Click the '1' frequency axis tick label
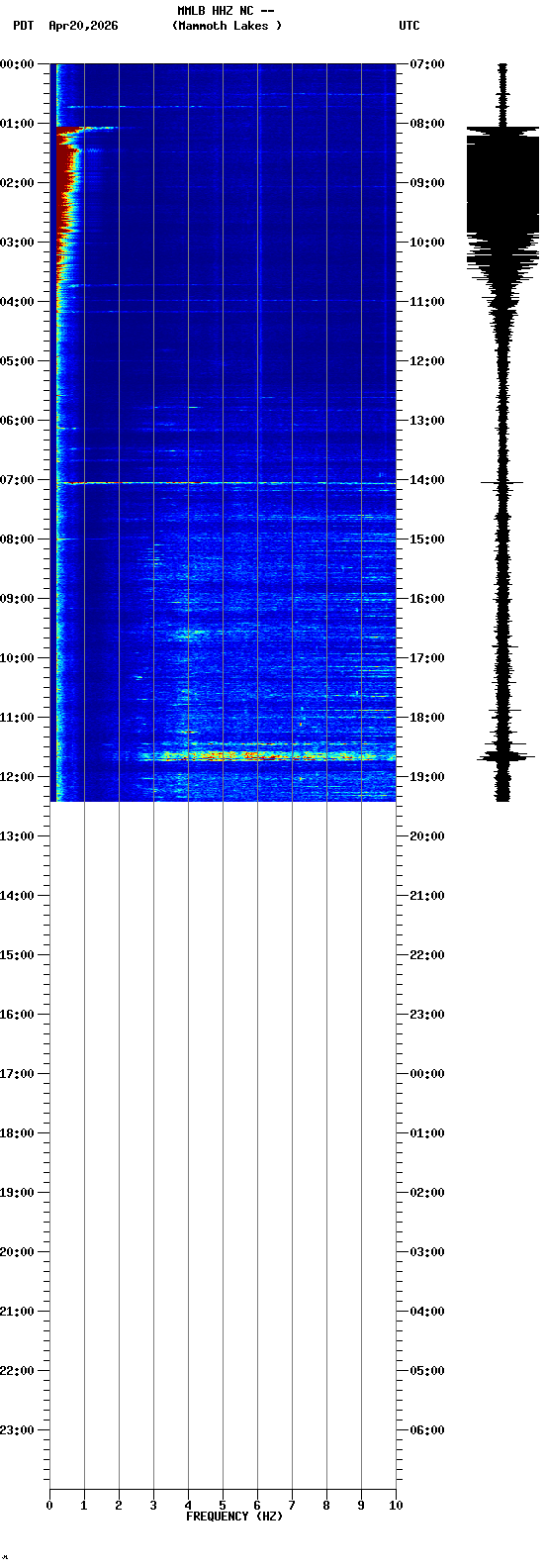 (84, 1506)
